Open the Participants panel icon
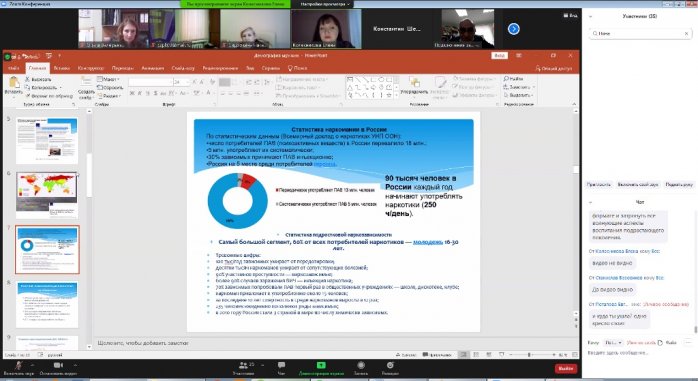 tap(243, 365)
